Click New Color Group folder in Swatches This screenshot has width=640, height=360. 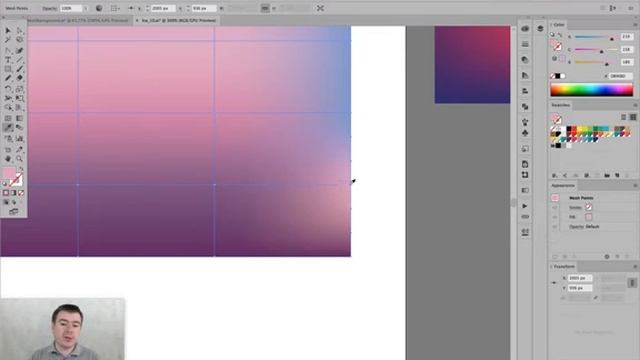(607, 176)
